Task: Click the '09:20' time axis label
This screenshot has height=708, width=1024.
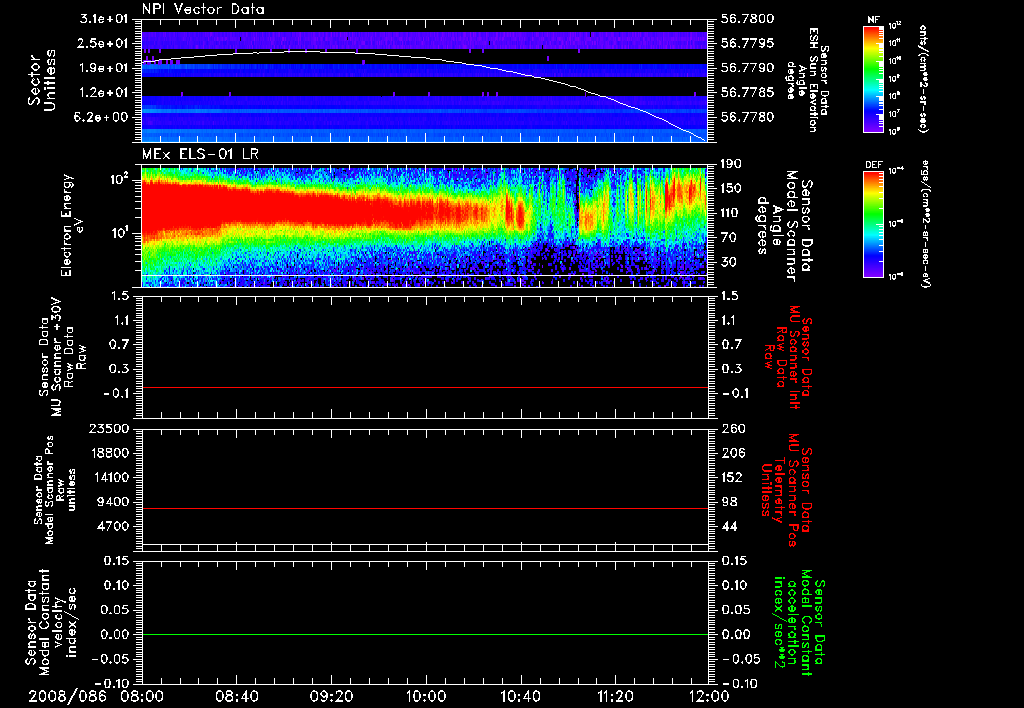Action: pos(332,696)
